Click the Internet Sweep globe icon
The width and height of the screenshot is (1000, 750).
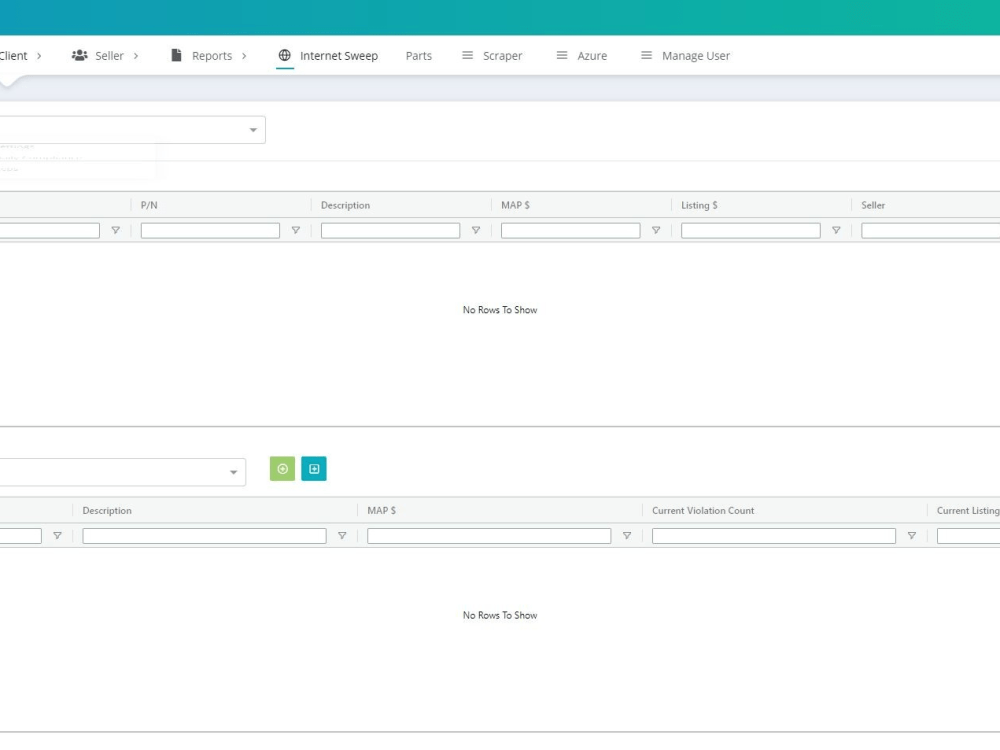284,55
